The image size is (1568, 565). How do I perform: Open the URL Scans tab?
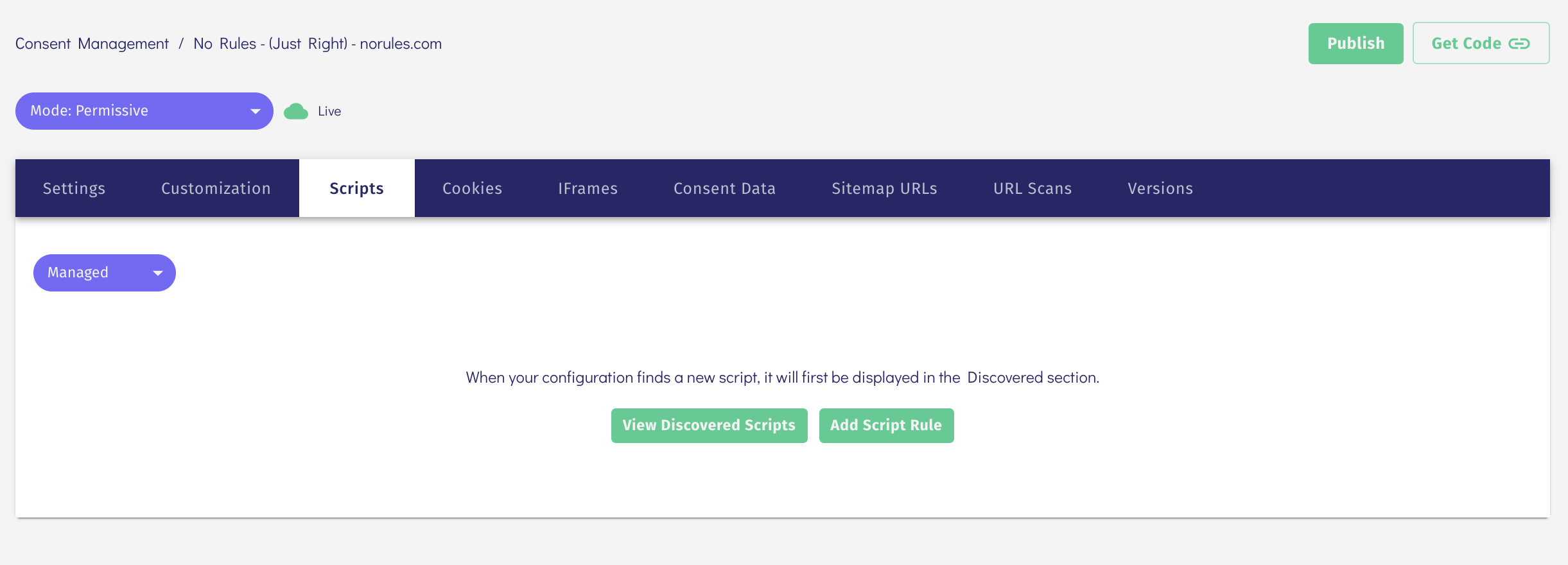(1032, 188)
